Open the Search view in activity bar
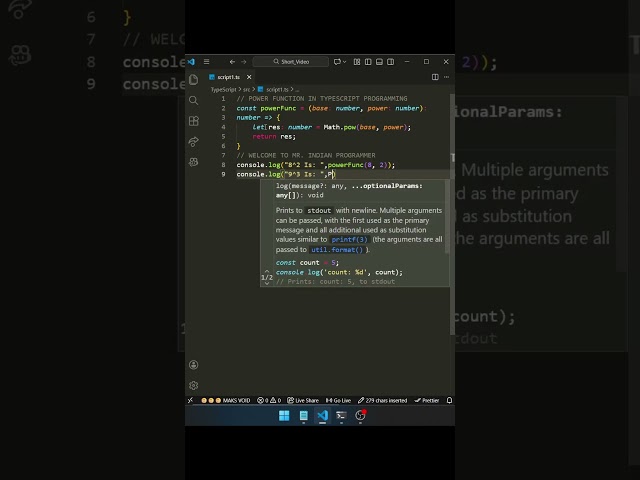Viewport: 640px width, 480px height. 193,100
